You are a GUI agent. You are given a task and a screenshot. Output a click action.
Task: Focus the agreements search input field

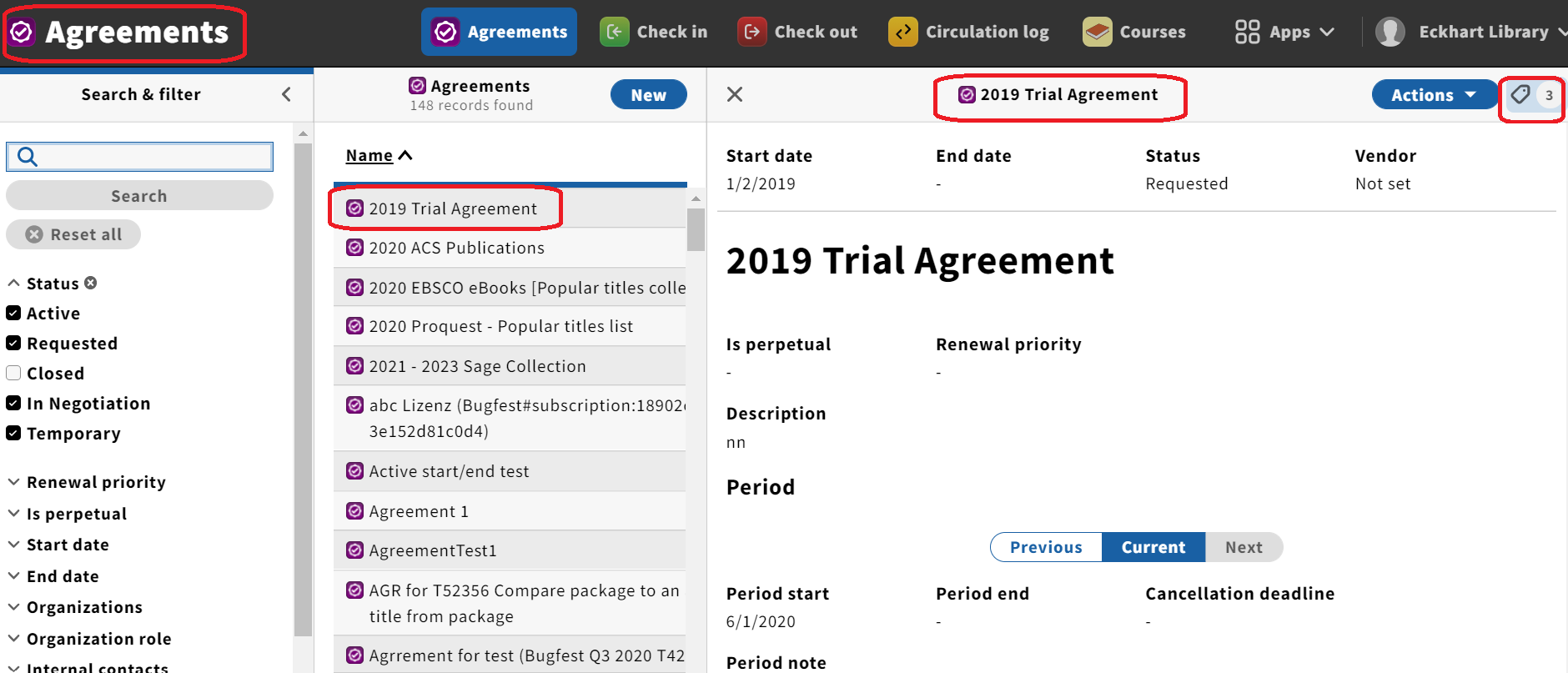click(x=139, y=157)
